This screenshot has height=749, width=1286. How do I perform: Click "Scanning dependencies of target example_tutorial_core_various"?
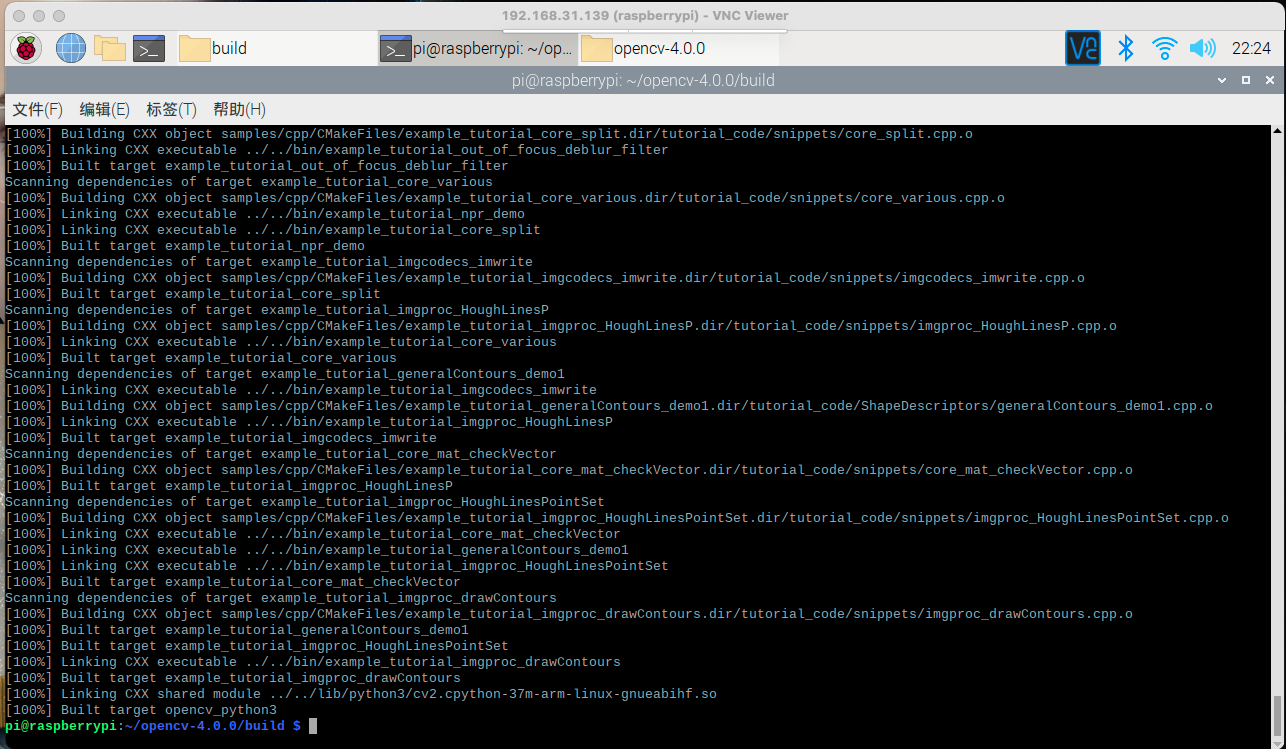coord(249,181)
